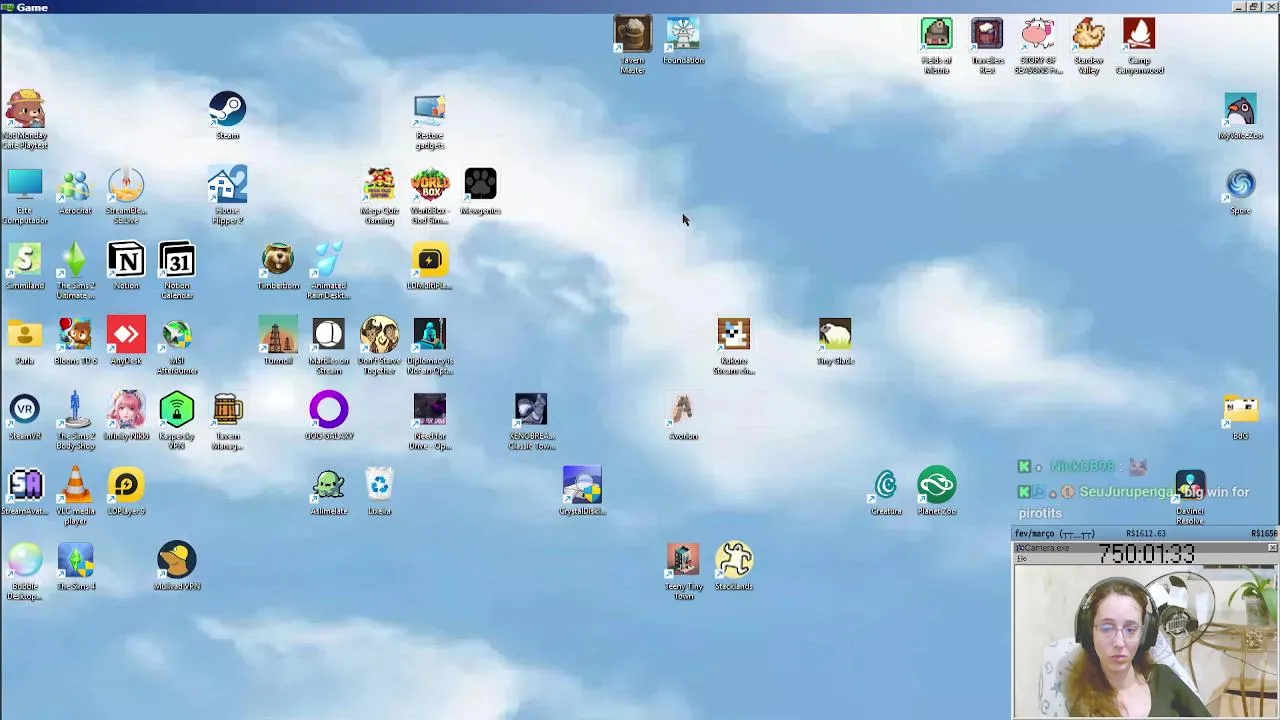Launch Infinity Nikki icon

126,410
